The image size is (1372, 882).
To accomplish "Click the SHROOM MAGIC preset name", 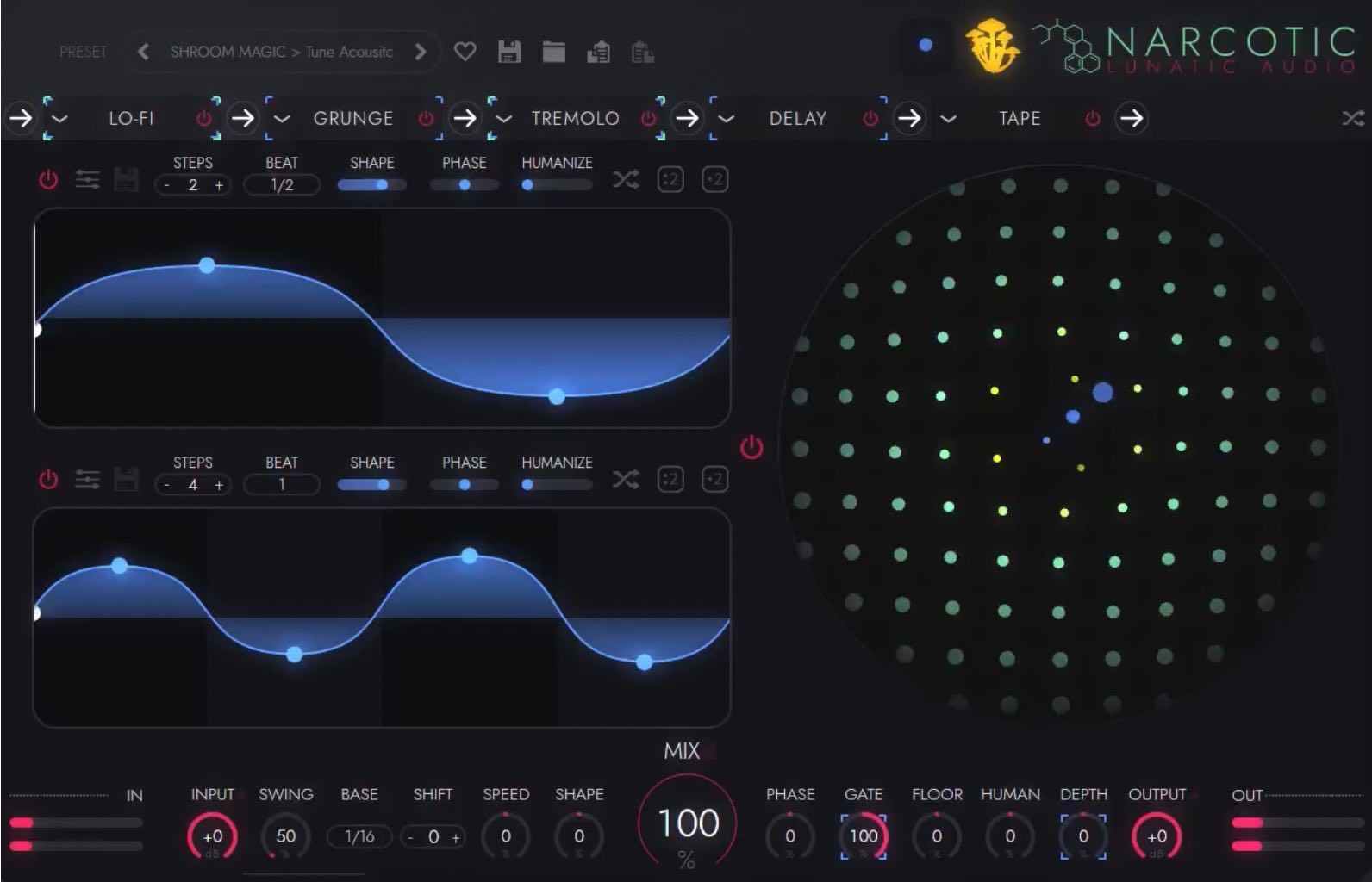I will 281,52.
